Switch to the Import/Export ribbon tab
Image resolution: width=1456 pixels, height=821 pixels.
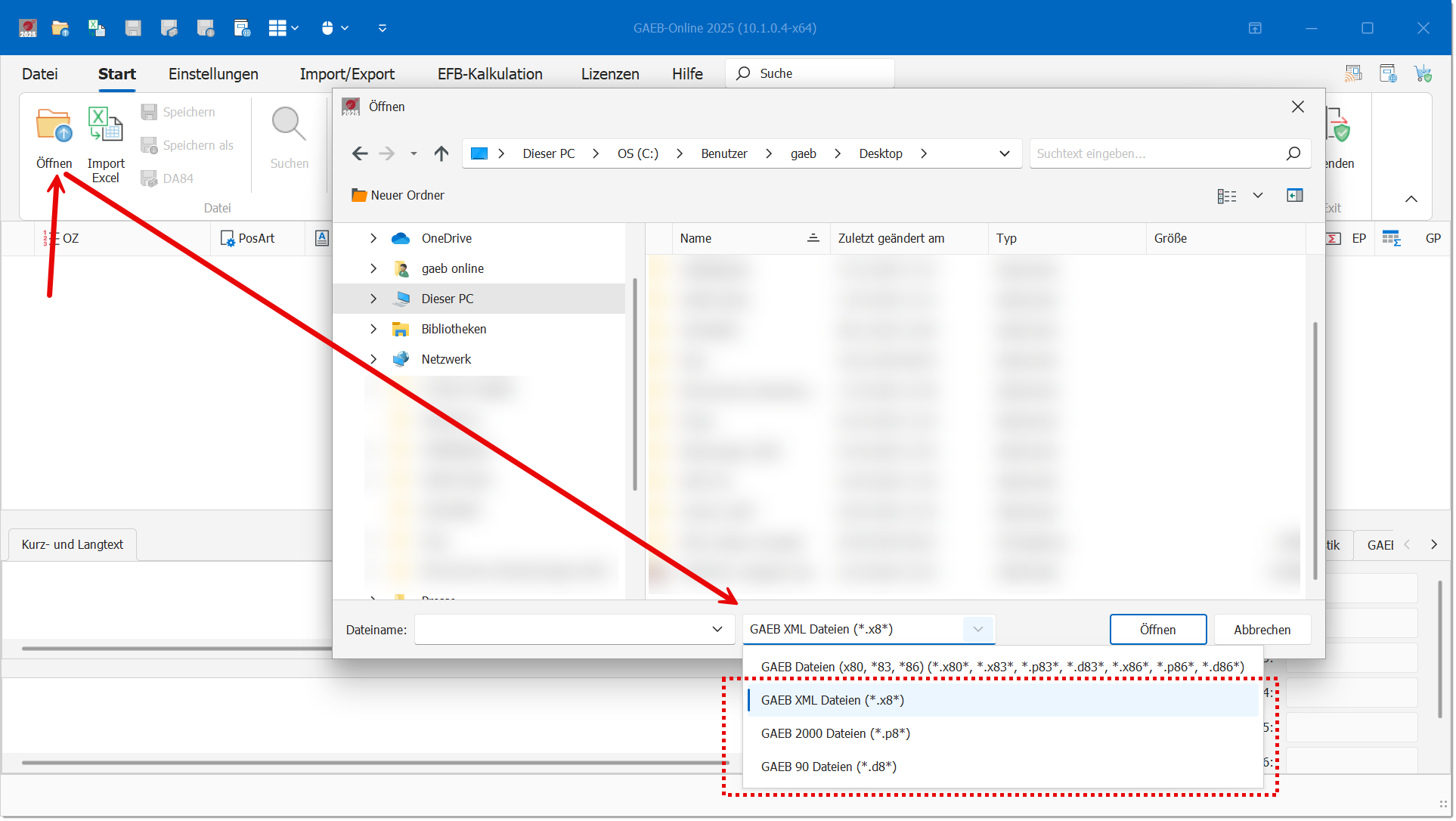coord(347,74)
